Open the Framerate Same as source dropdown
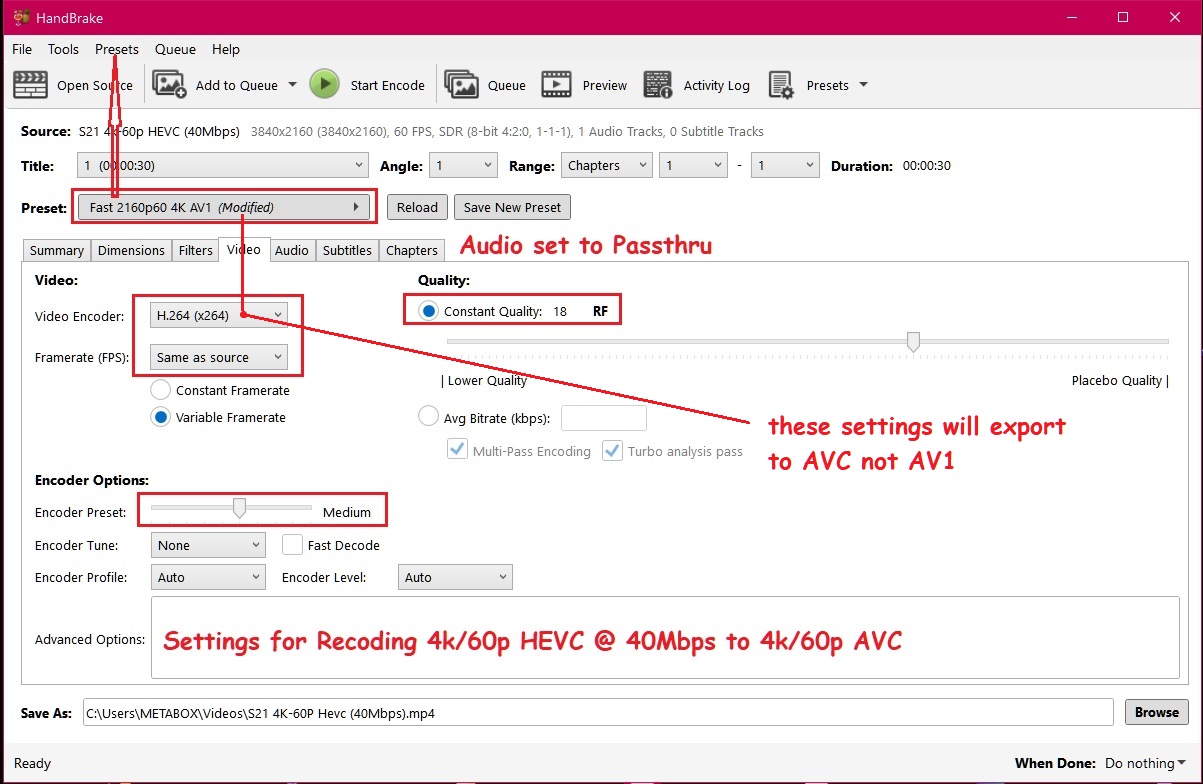1203x784 pixels. pos(219,357)
